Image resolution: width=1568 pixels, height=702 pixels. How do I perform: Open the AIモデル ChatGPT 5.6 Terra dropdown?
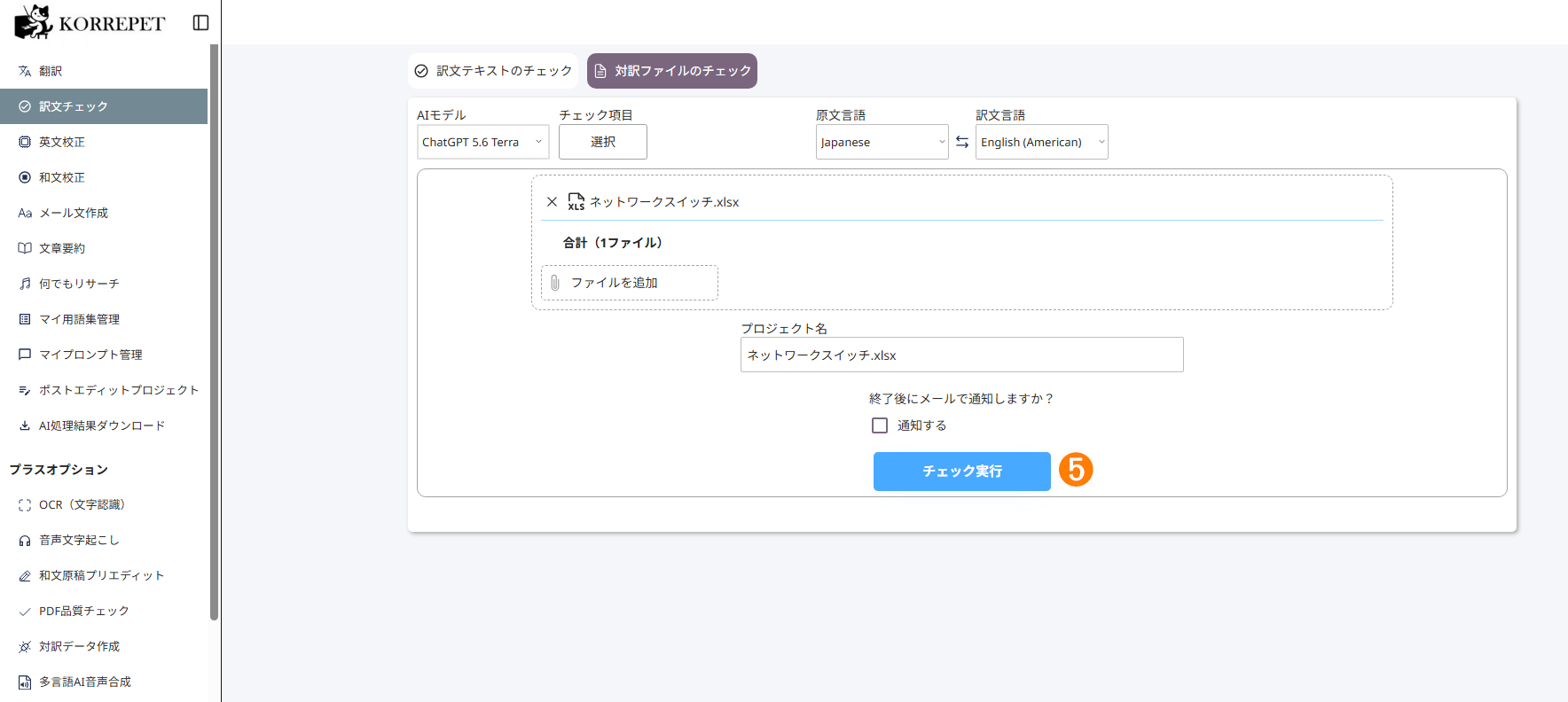point(483,142)
